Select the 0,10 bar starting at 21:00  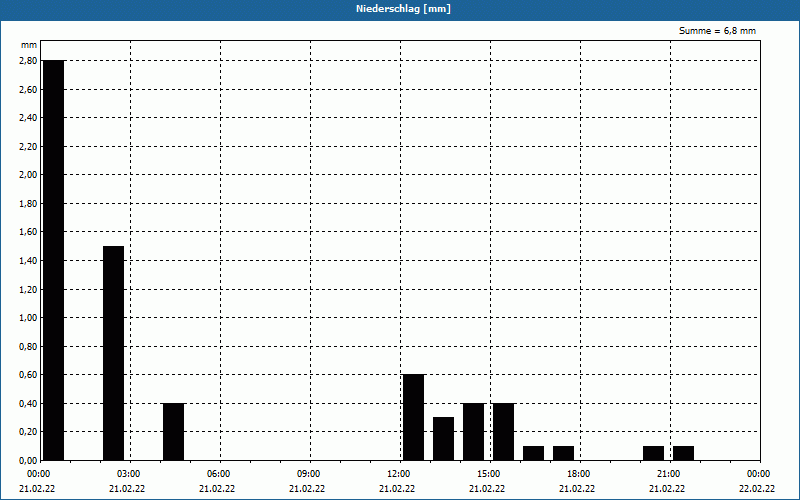pyautogui.click(x=684, y=453)
